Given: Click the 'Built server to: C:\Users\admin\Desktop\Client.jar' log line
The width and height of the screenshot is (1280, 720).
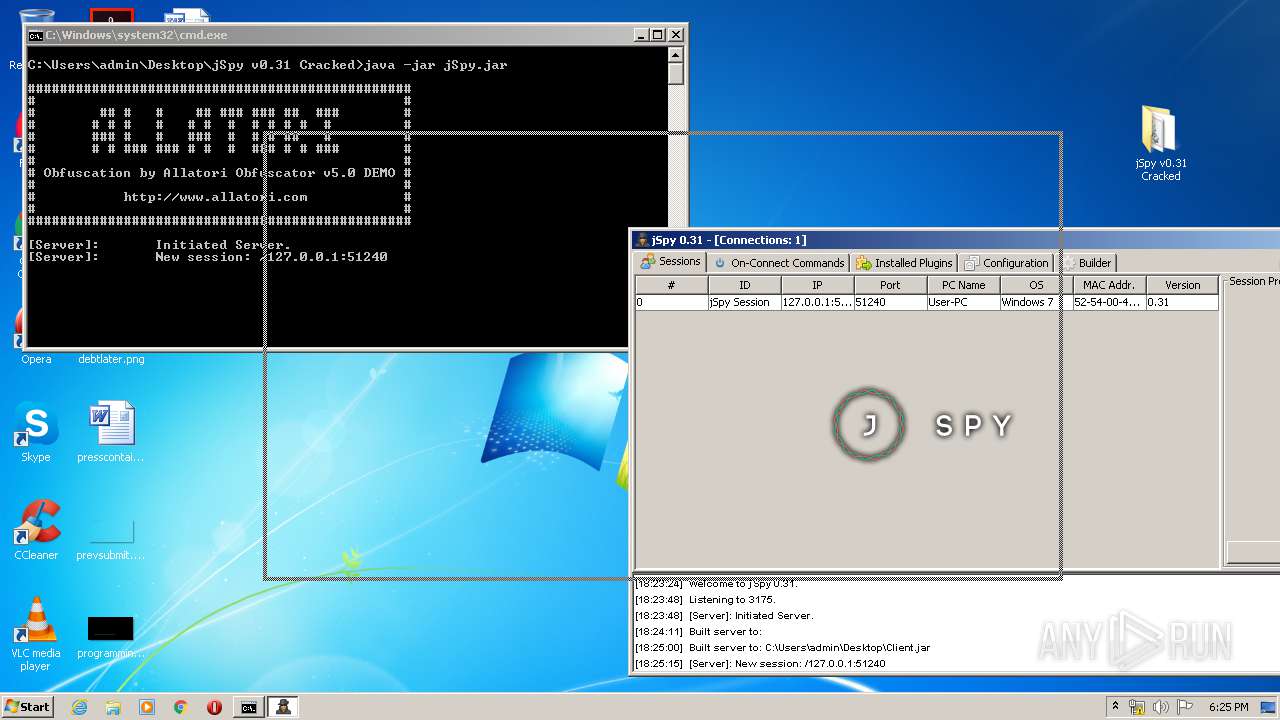Looking at the screenshot, I should pos(782,648).
